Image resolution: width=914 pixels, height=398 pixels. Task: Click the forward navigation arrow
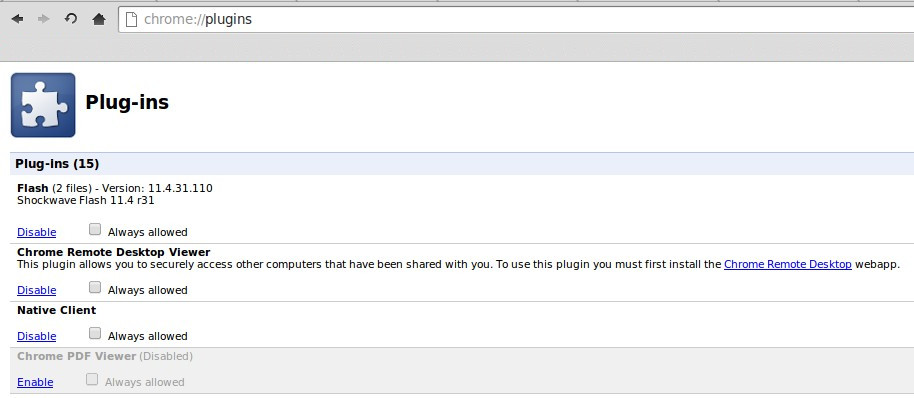coord(44,19)
